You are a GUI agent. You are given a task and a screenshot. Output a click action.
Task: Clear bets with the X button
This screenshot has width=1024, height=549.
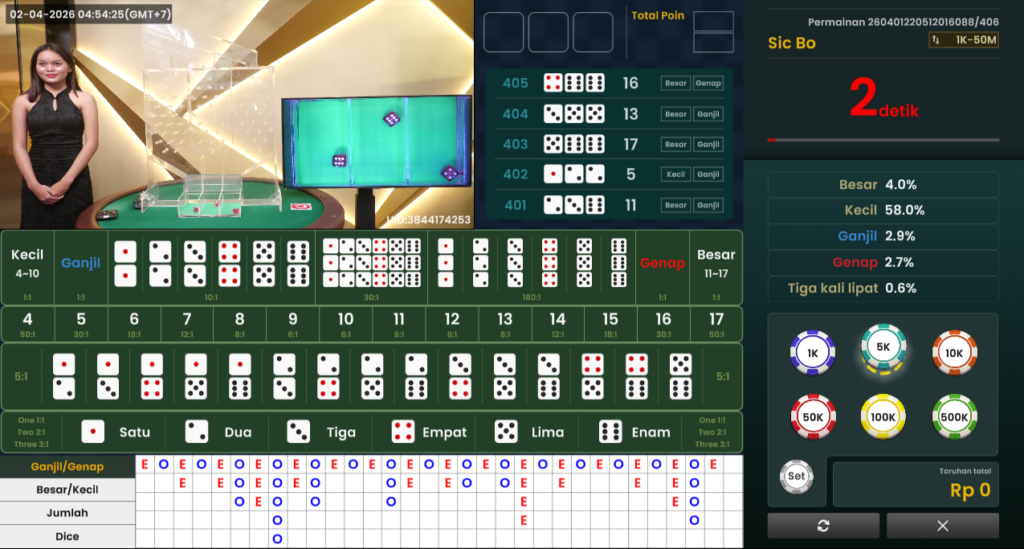pos(942,525)
